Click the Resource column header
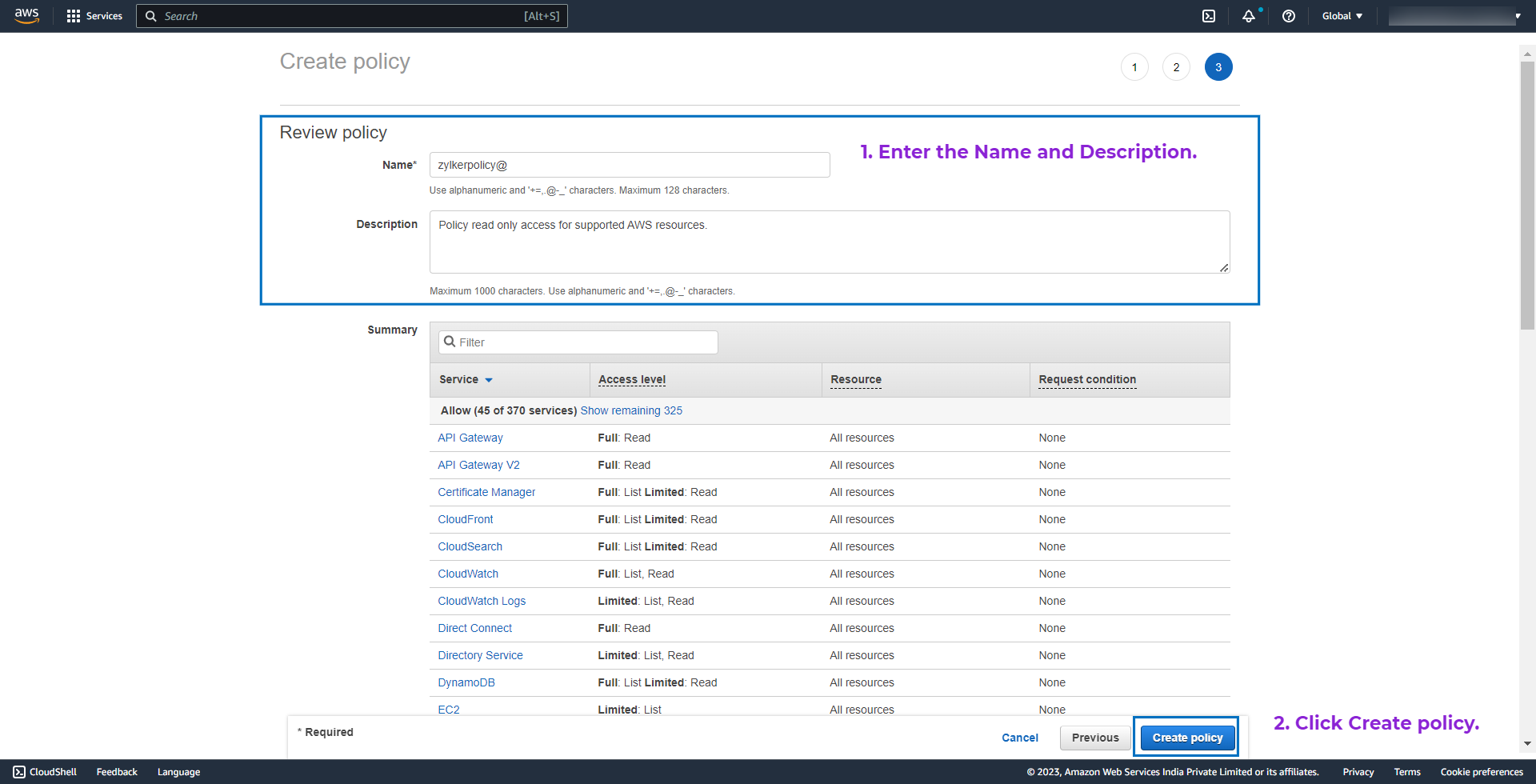The image size is (1536, 784). pos(856,379)
